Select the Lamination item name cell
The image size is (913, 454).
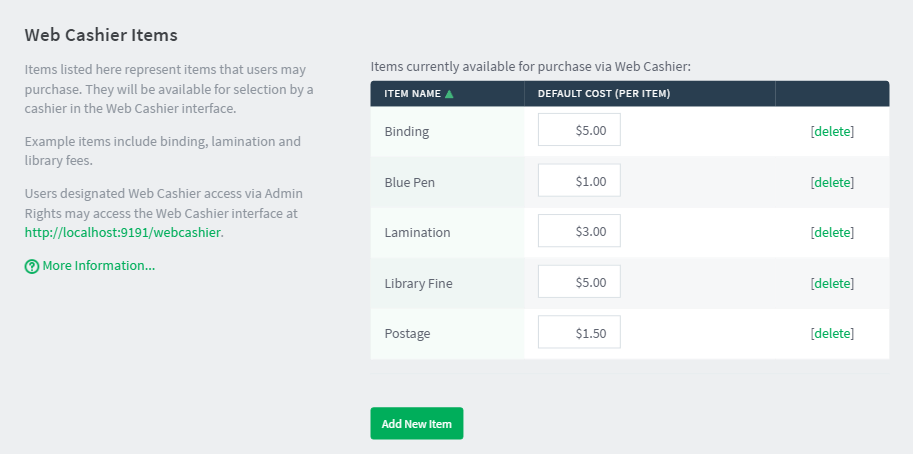(447, 232)
